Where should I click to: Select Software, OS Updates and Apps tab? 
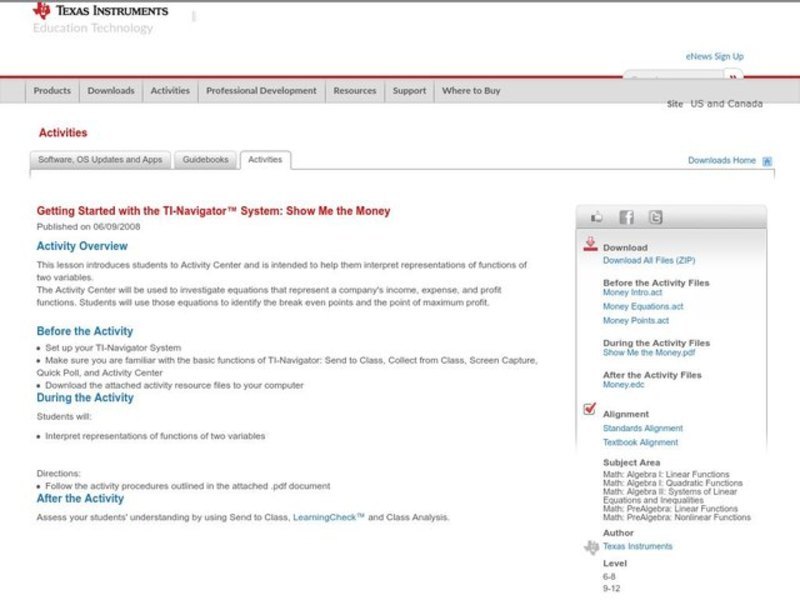(100, 160)
